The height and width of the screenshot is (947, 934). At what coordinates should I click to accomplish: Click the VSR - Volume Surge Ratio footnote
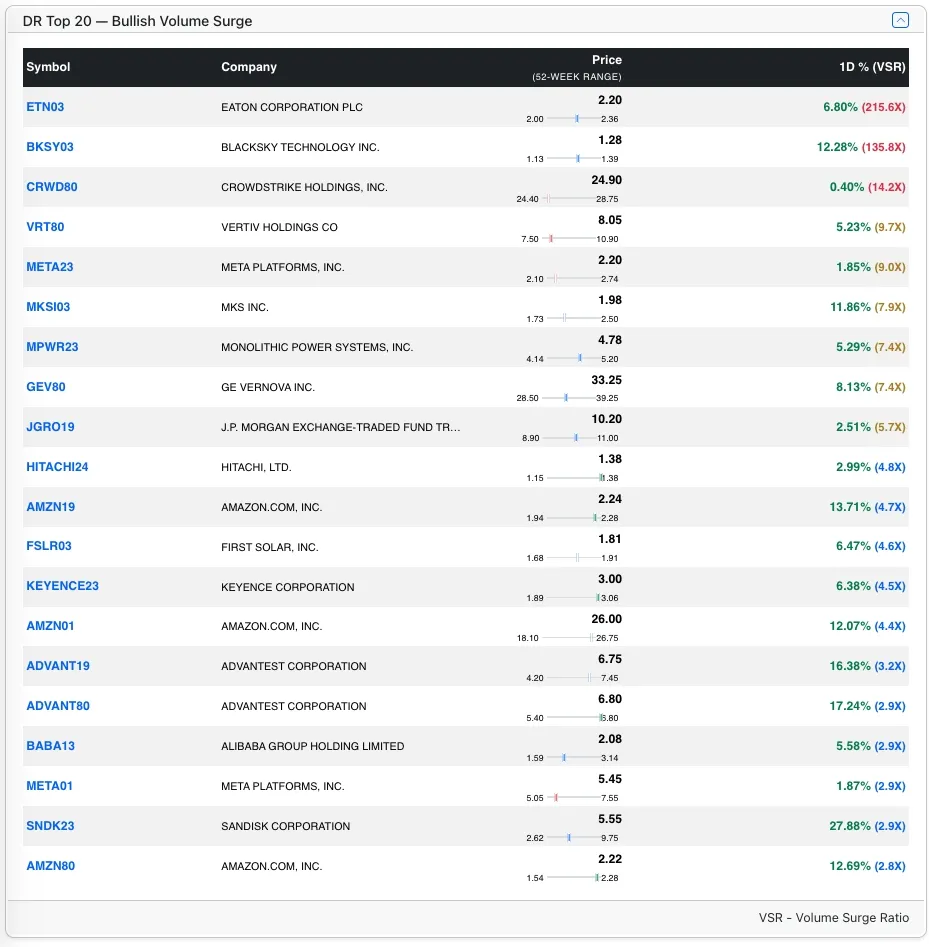pos(833,917)
